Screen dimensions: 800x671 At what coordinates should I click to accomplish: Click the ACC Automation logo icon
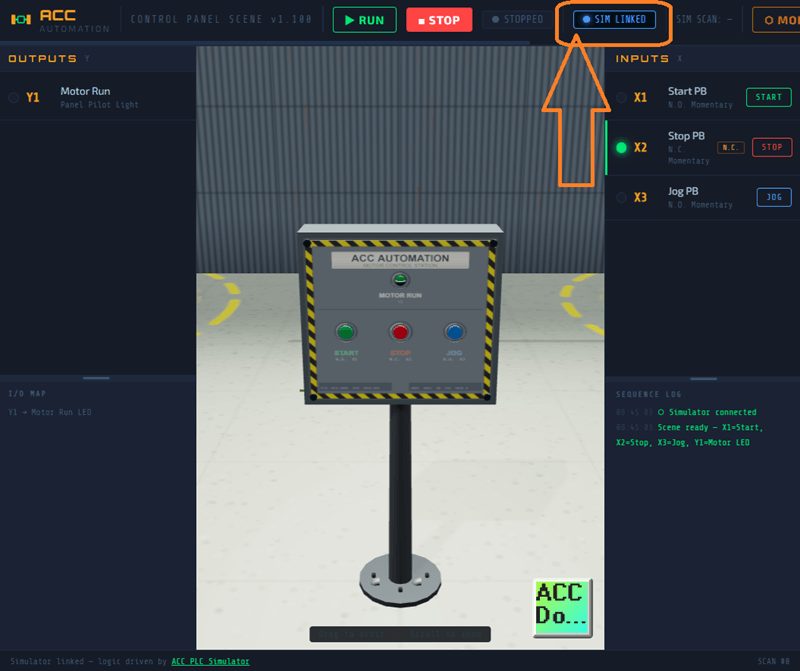(x=20, y=20)
